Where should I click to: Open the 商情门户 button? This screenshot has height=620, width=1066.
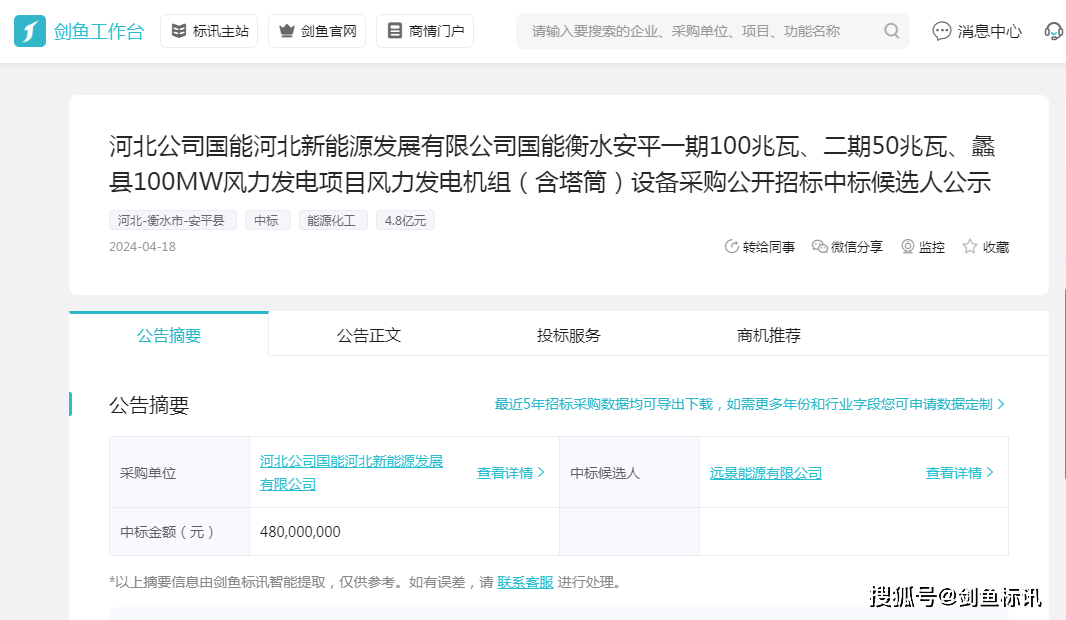click(x=425, y=31)
